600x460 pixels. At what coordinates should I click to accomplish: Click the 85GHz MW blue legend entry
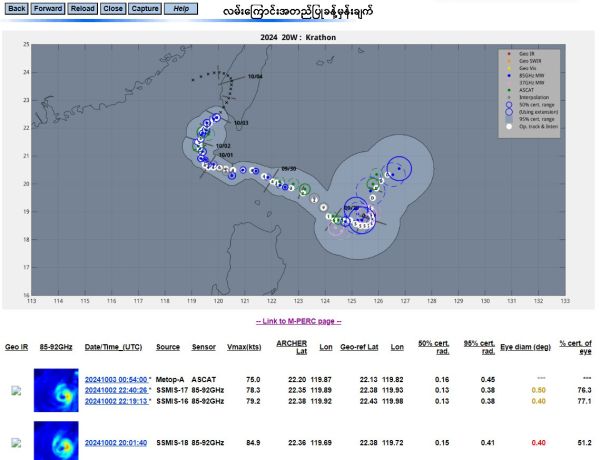coord(525,76)
